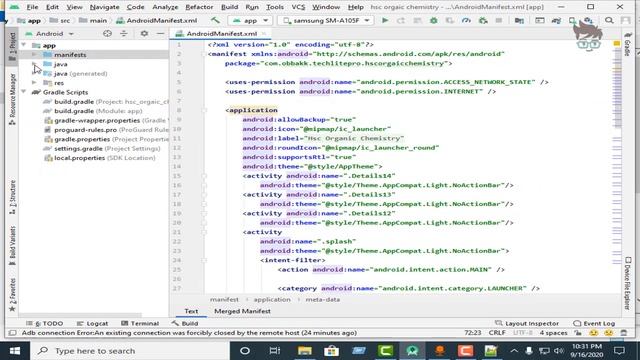The width and height of the screenshot is (640, 360).
Task: Run the app with the green play icon
Action: [384, 20]
